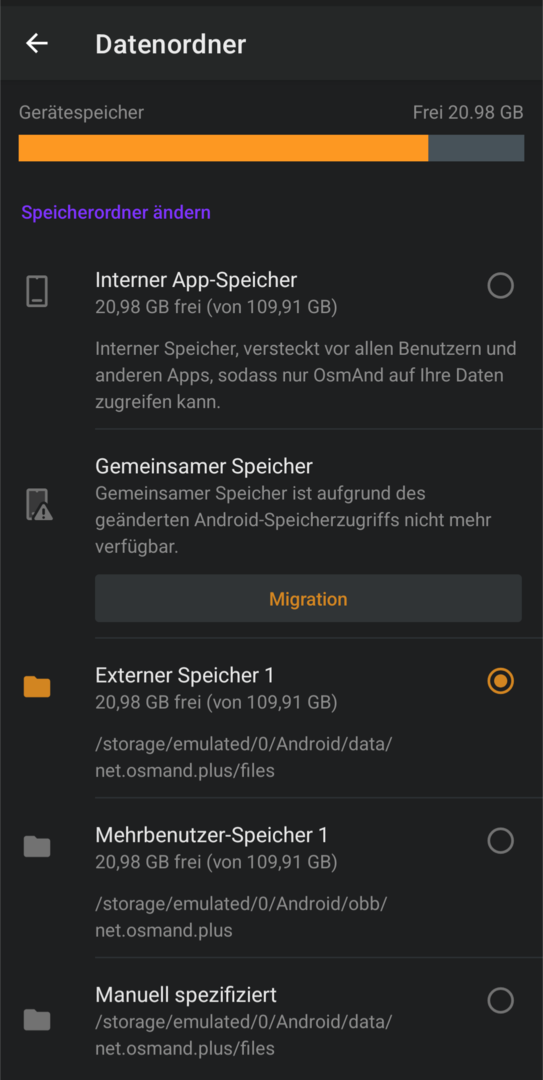Enable the Manuell spezifiziert radio option

click(x=500, y=1000)
